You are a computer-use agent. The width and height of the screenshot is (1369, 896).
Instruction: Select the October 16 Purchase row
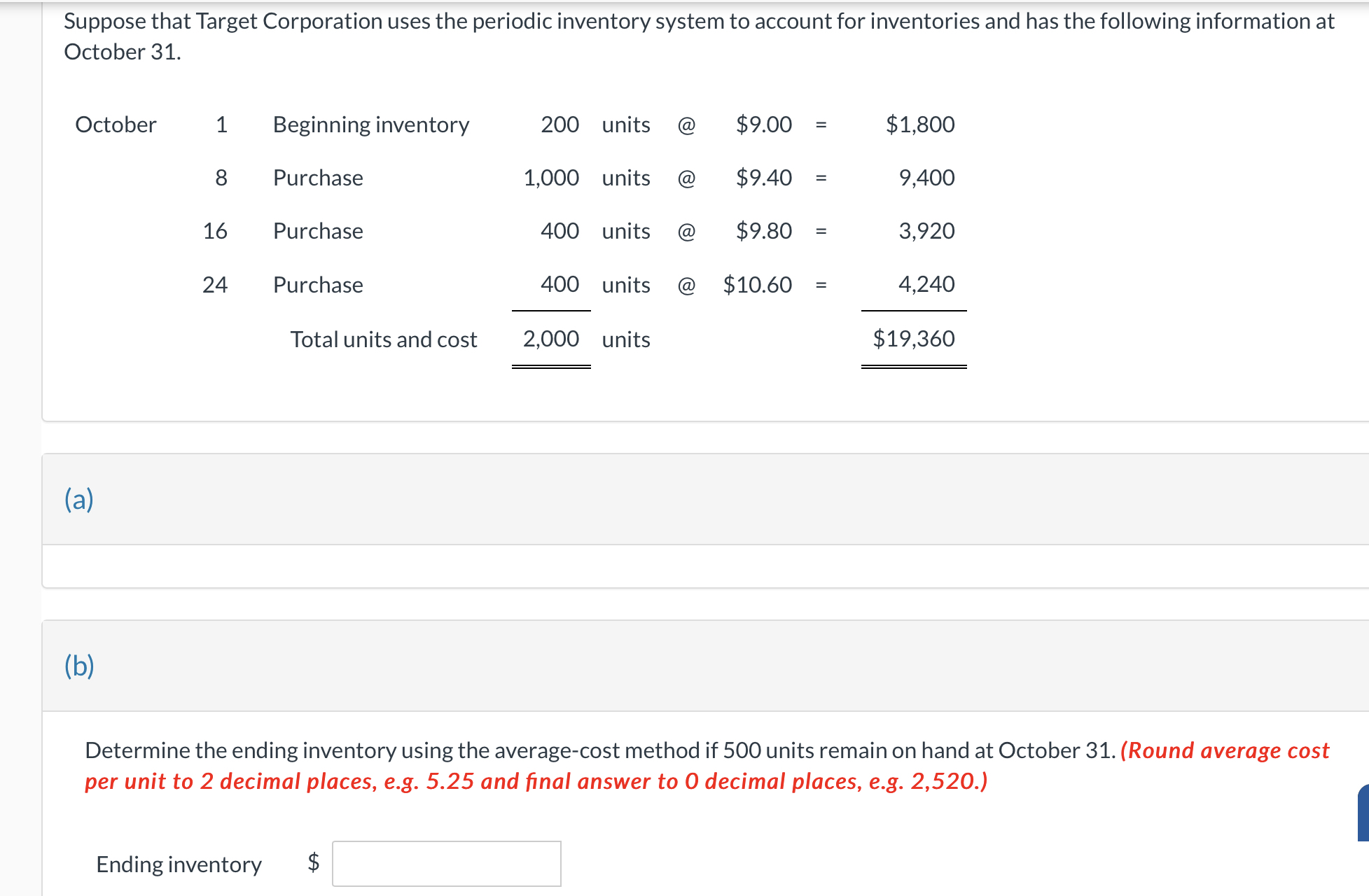pos(317,231)
